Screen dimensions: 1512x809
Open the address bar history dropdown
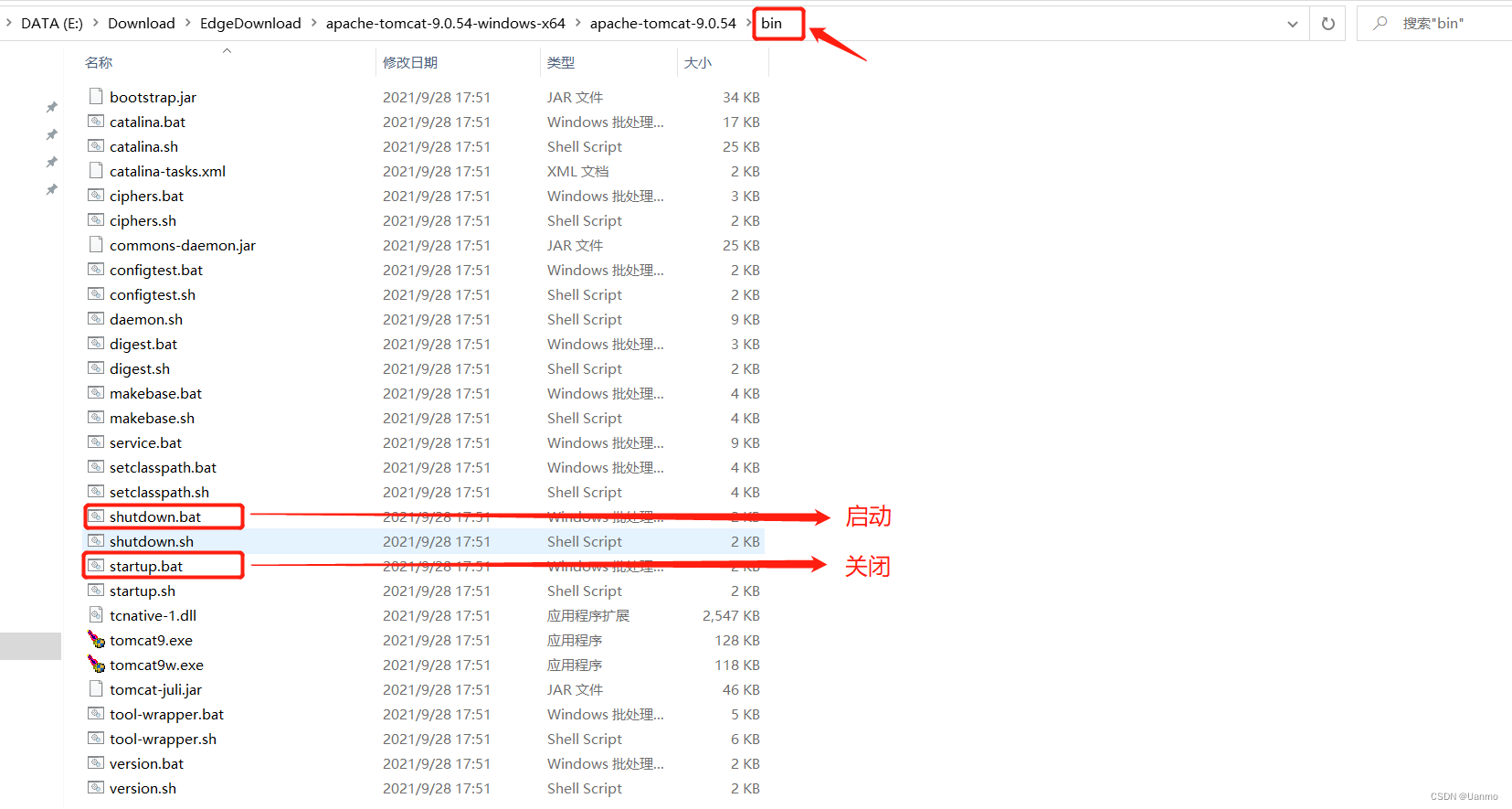click(1292, 24)
